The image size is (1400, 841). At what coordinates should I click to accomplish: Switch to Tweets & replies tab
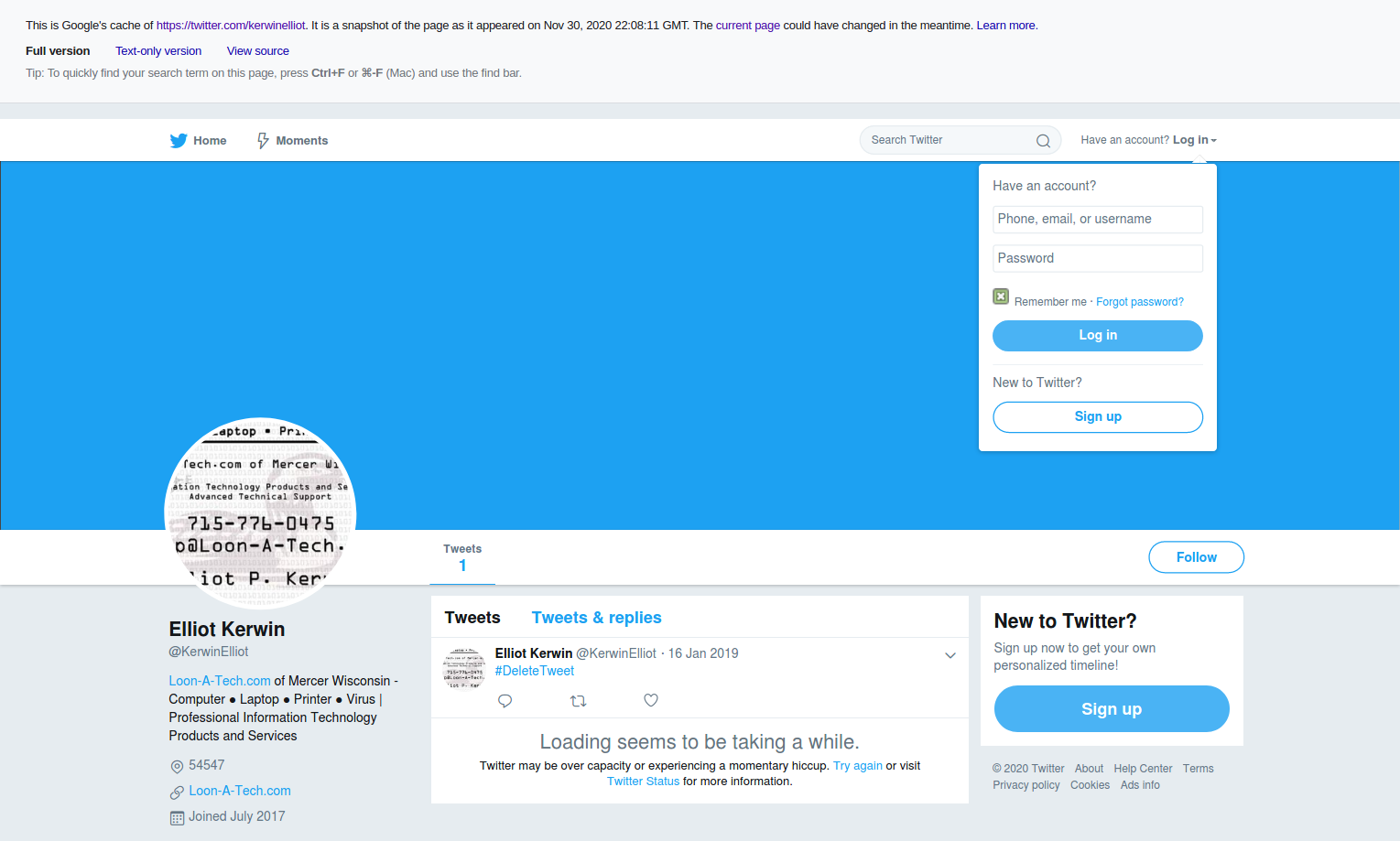[596, 618]
